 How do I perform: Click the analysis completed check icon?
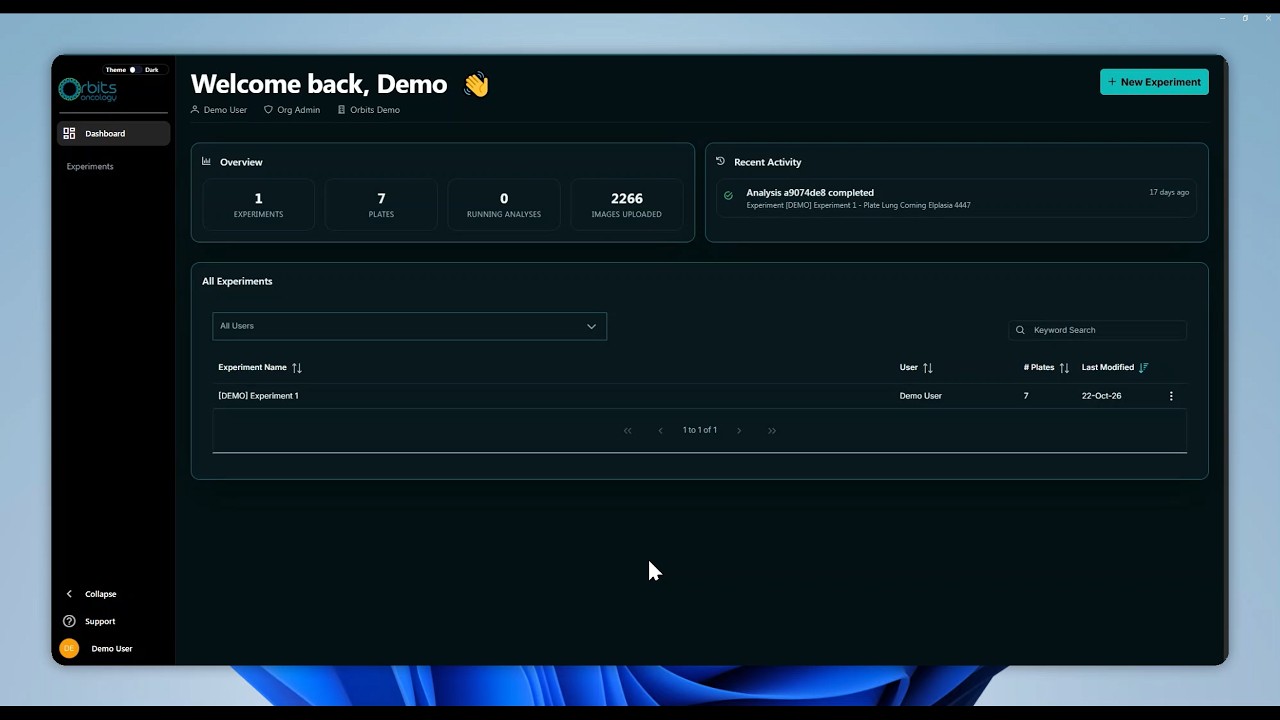[x=728, y=196]
